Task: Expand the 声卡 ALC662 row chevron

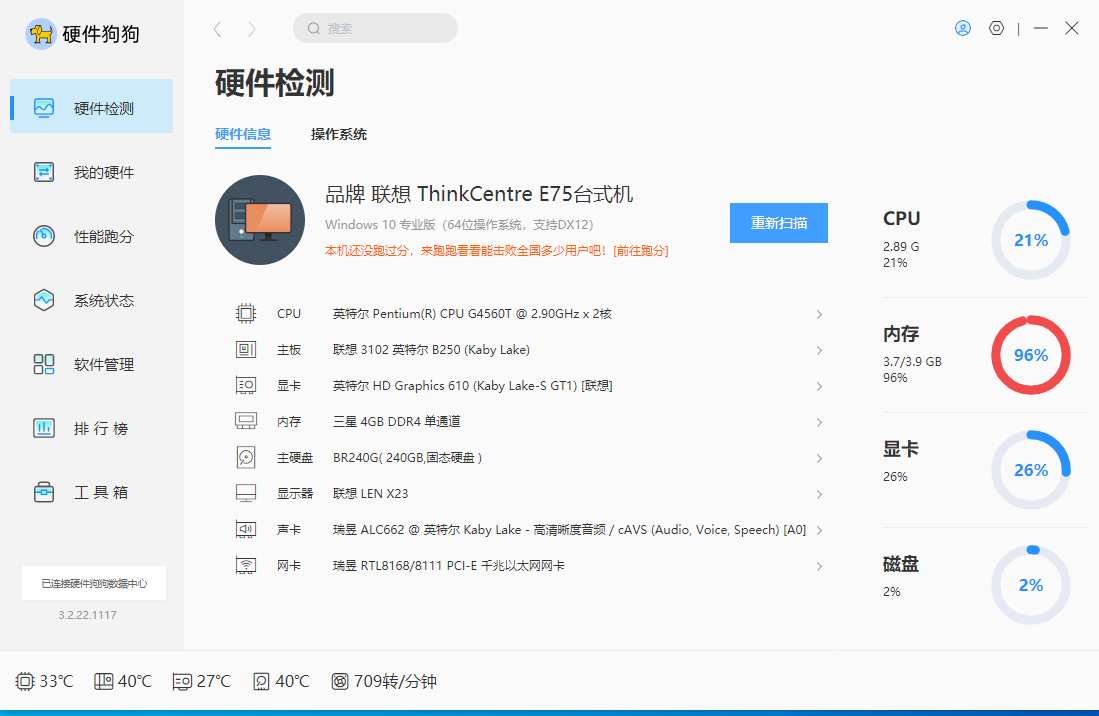Action: [x=819, y=530]
